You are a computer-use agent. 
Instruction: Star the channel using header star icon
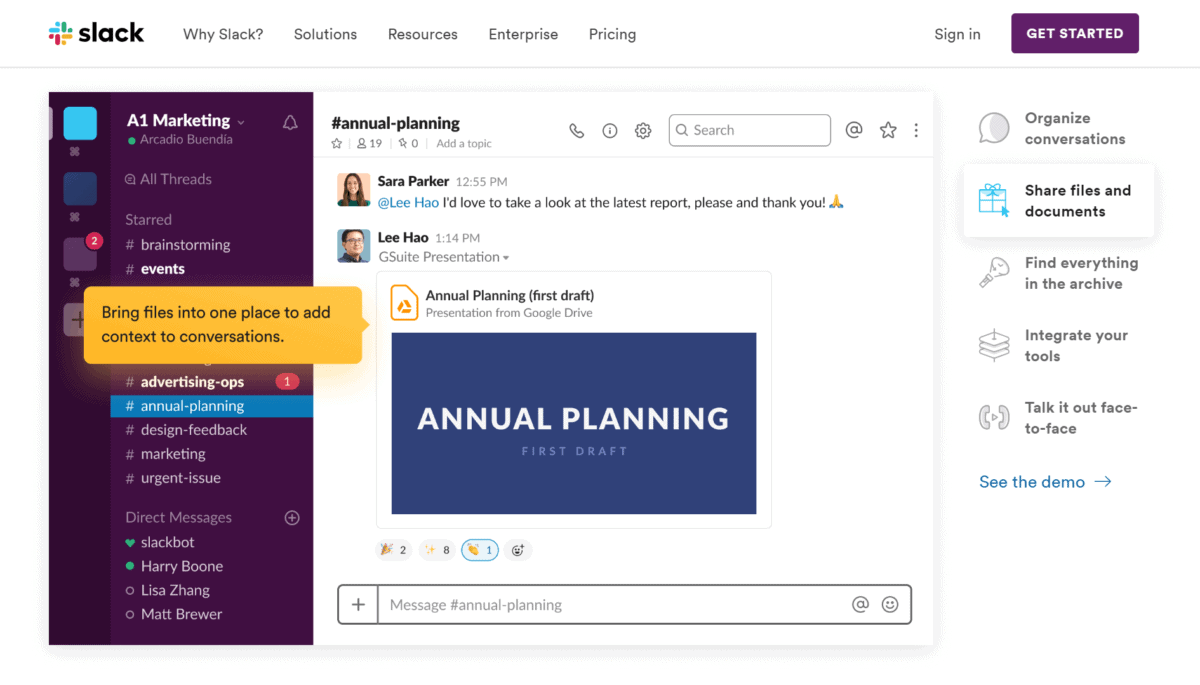coord(888,130)
